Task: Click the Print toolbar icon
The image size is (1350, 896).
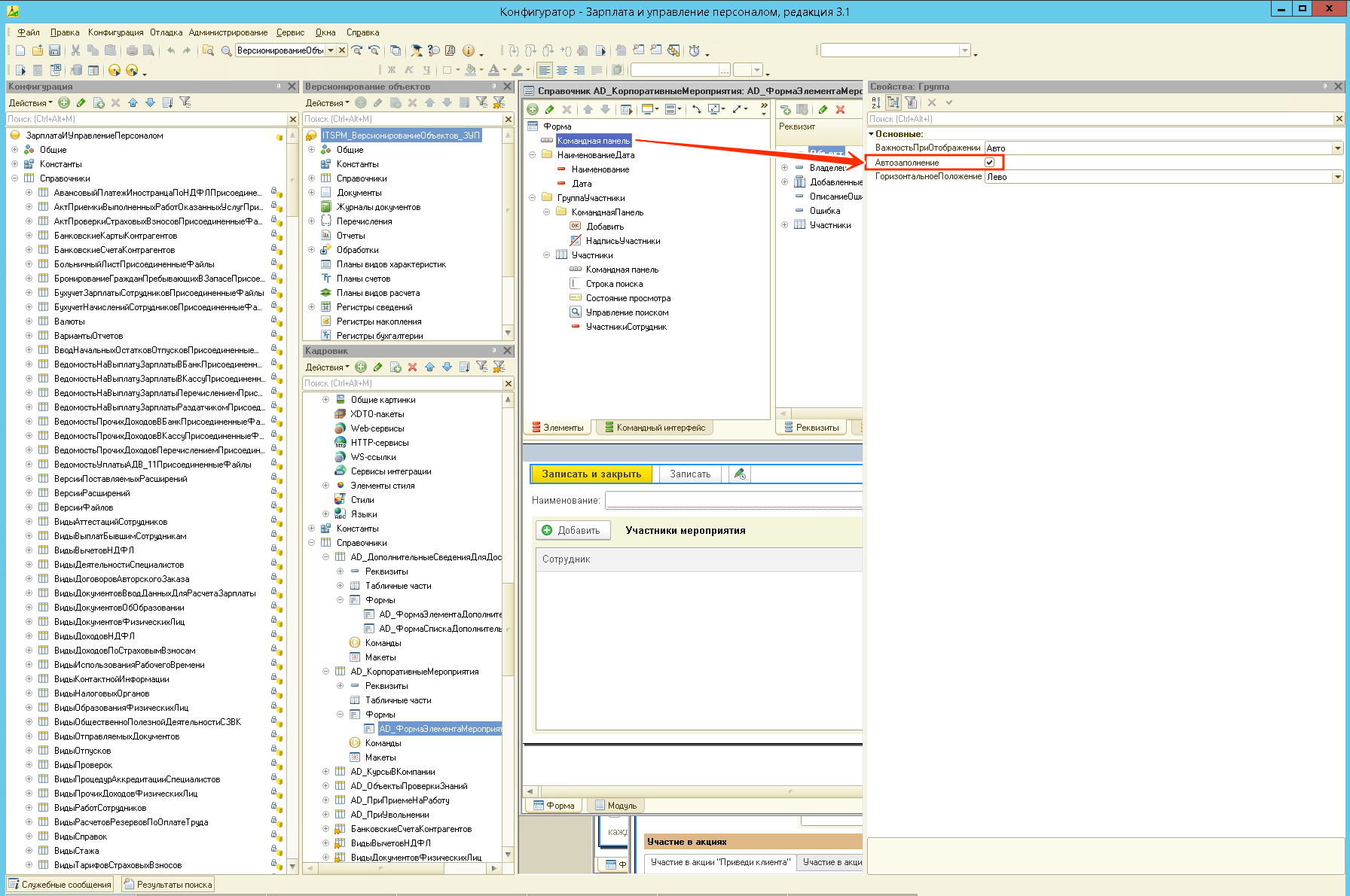Action: pyautogui.click(x=132, y=50)
